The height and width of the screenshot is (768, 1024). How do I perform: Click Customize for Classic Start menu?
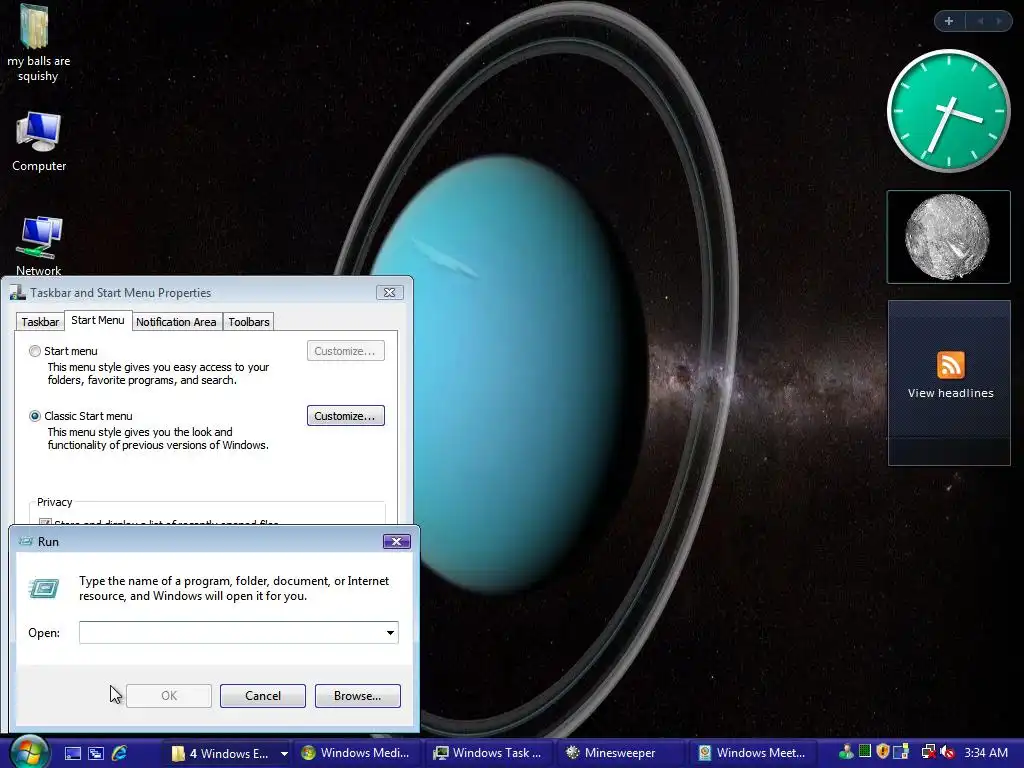pyautogui.click(x=345, y=416)
